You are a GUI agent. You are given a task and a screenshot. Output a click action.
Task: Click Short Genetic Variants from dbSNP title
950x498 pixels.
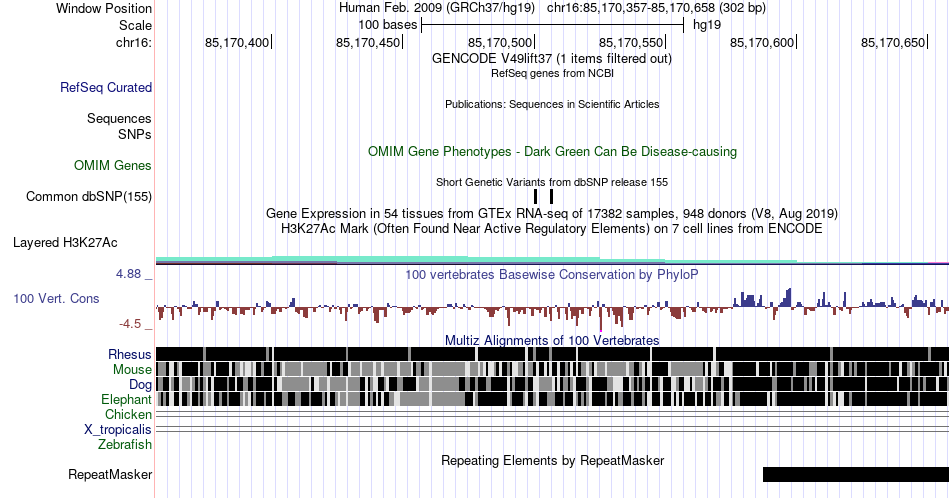(552, 182)
